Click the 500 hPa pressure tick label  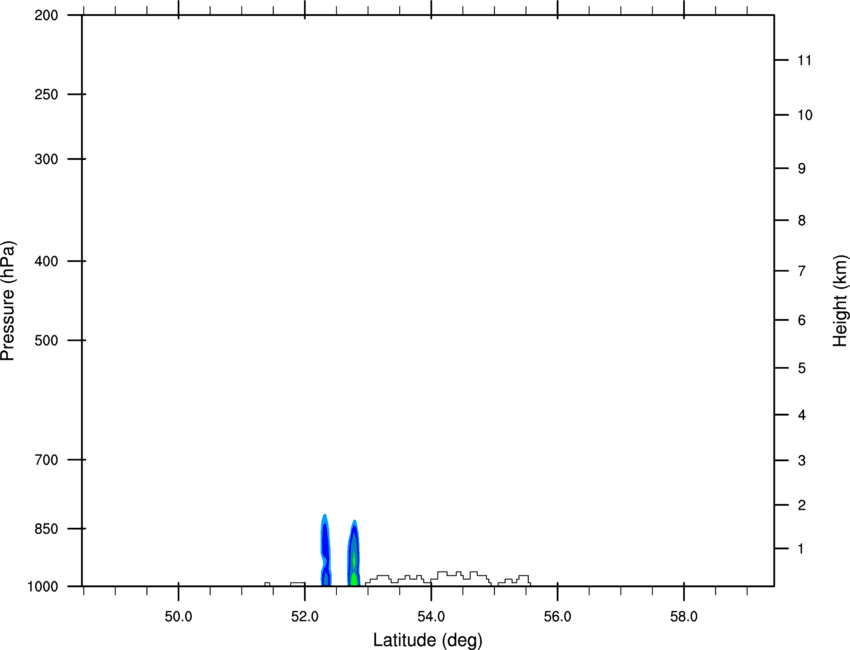pyautogui.click(x=46, y=340)
